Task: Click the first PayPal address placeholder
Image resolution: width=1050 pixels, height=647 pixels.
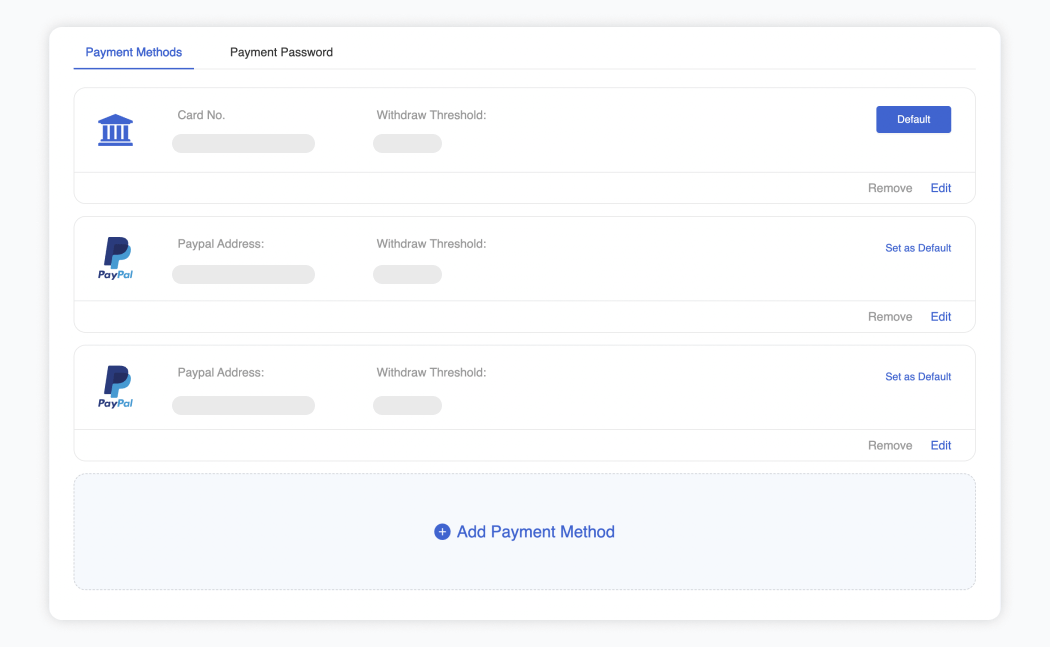Action: coord(243,275)
